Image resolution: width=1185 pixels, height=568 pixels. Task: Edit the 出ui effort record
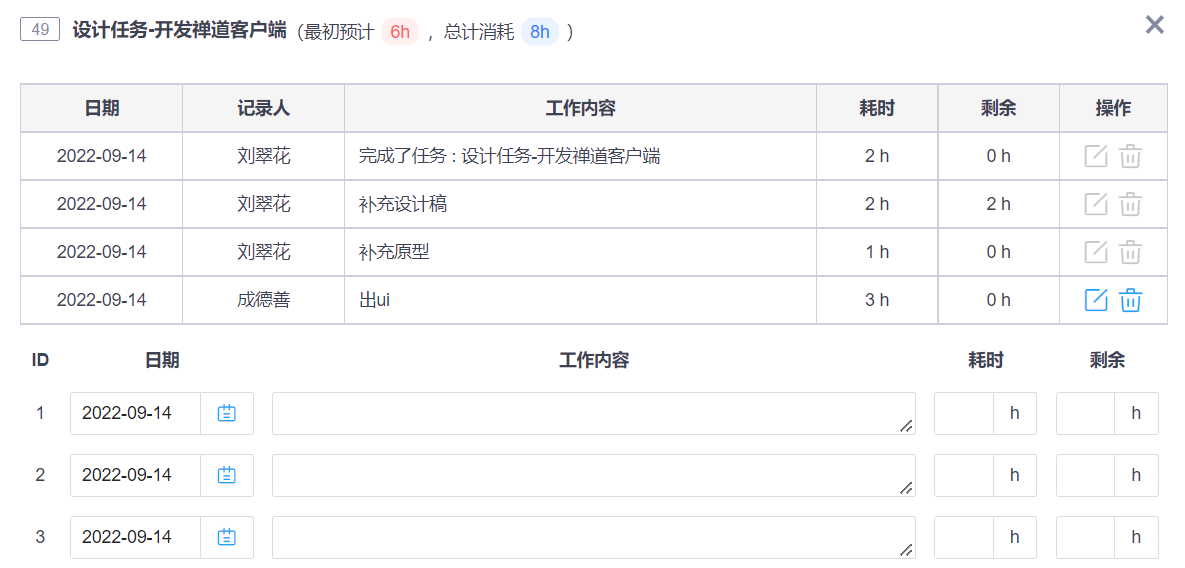(1096, 300)
